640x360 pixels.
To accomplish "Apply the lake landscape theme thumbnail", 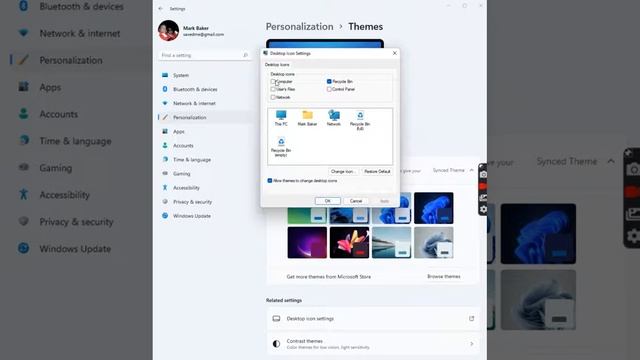I will [391, 243].
